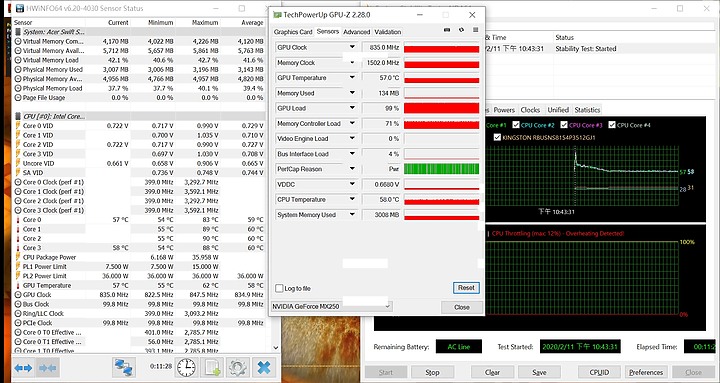
Task: Open the CPU Temperature sensor dropdown
Action: tap(352, 199)
